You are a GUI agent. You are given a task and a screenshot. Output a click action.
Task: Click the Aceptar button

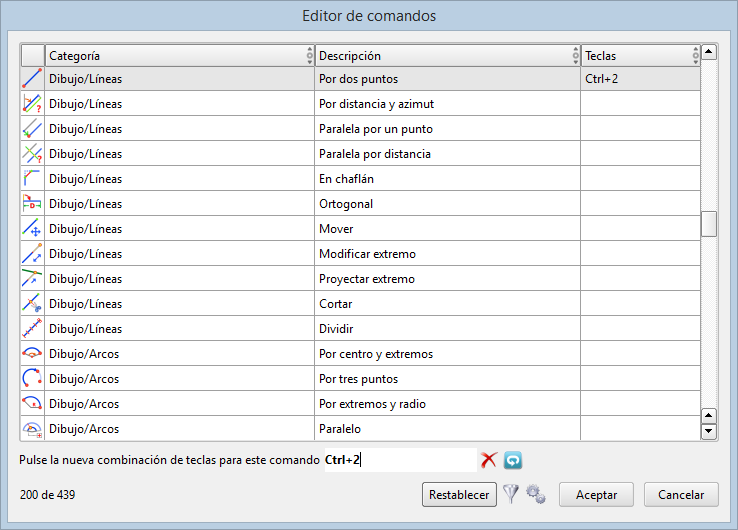(x=596, y=495)
